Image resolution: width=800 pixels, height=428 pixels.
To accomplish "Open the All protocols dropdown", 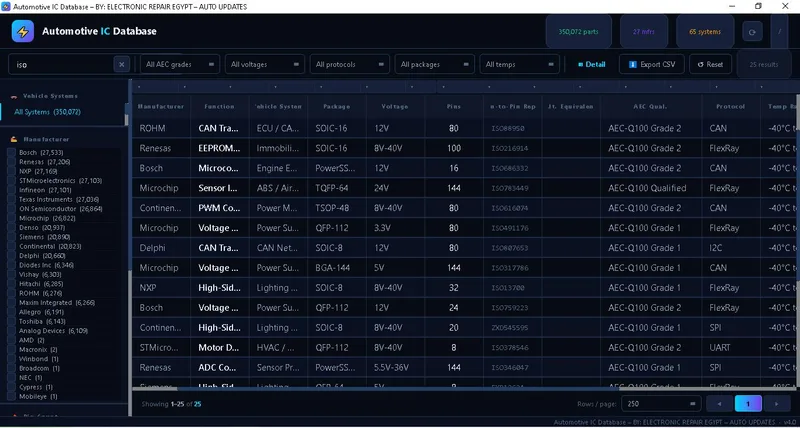I will [x=349, y=65].
